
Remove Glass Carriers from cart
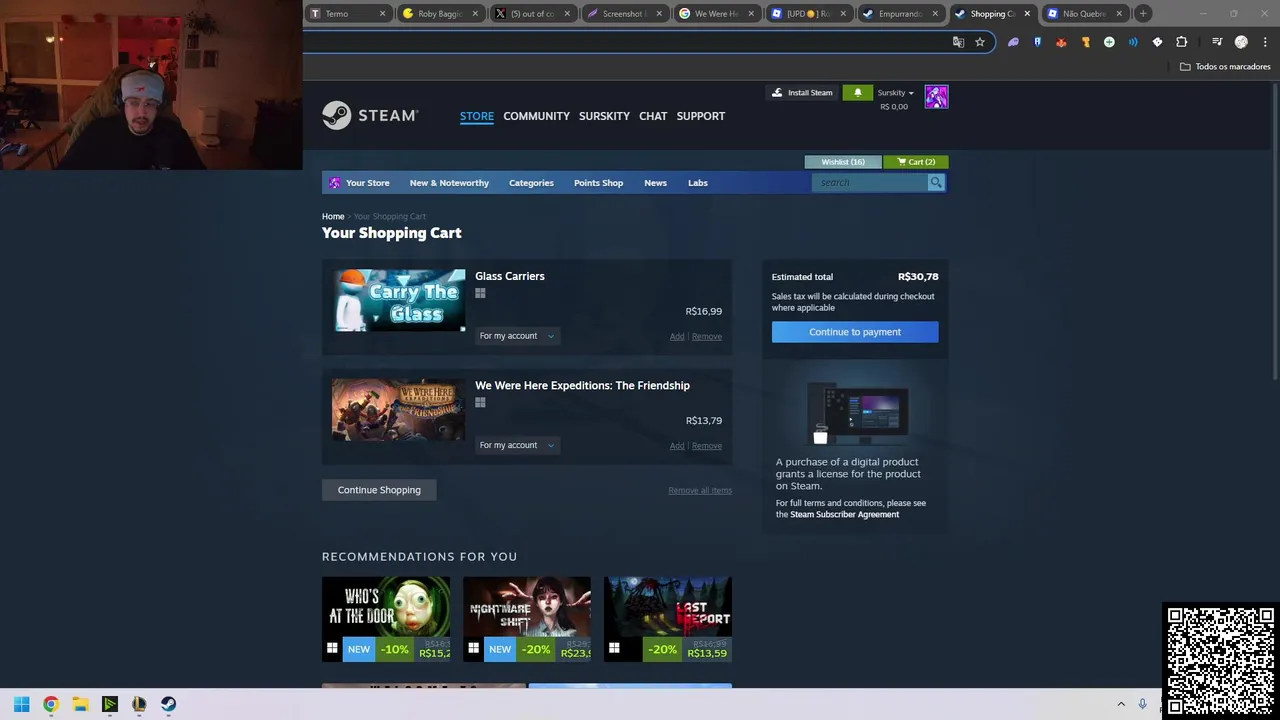click(x=706, y=337)
